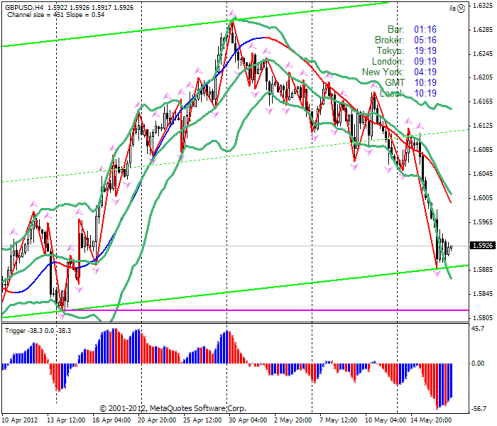Click time axis label '13 Apr 12:00'
This screenshot has width=497, height=426.
[x=66, y=420]
